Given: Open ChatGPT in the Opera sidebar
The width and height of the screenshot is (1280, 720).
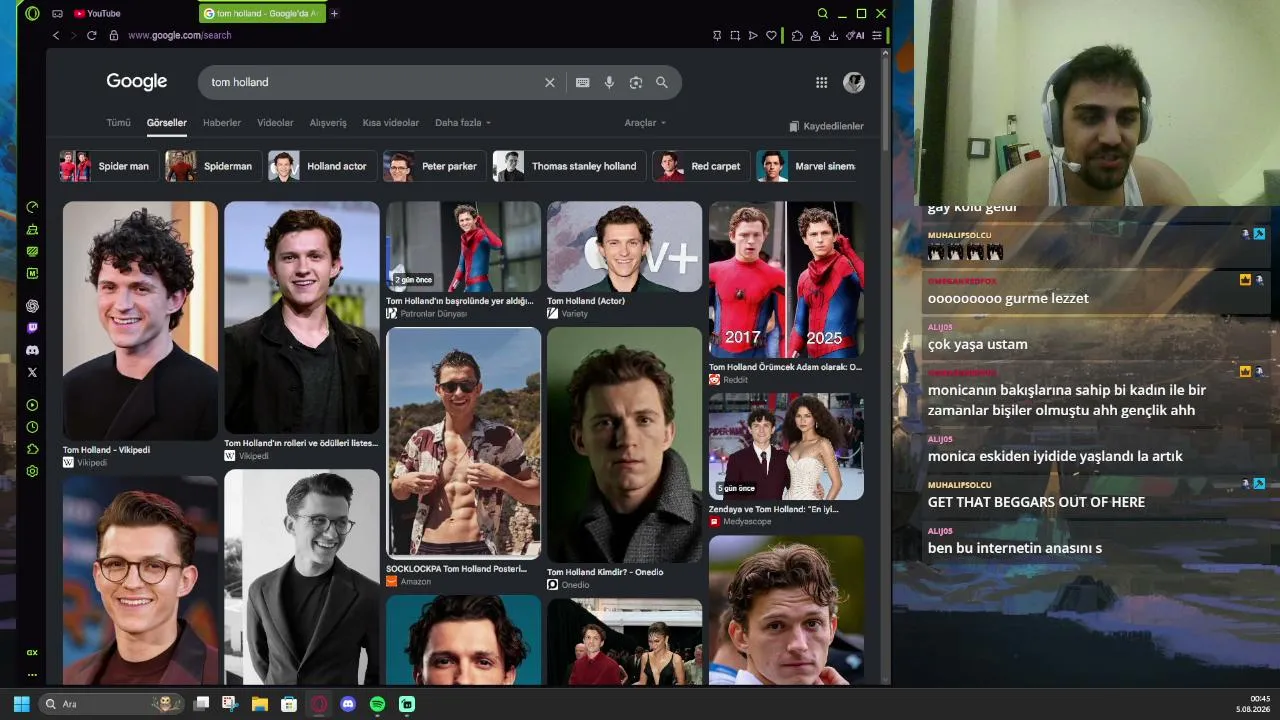Looking at the screenshot, I should [x=32, y=306].
